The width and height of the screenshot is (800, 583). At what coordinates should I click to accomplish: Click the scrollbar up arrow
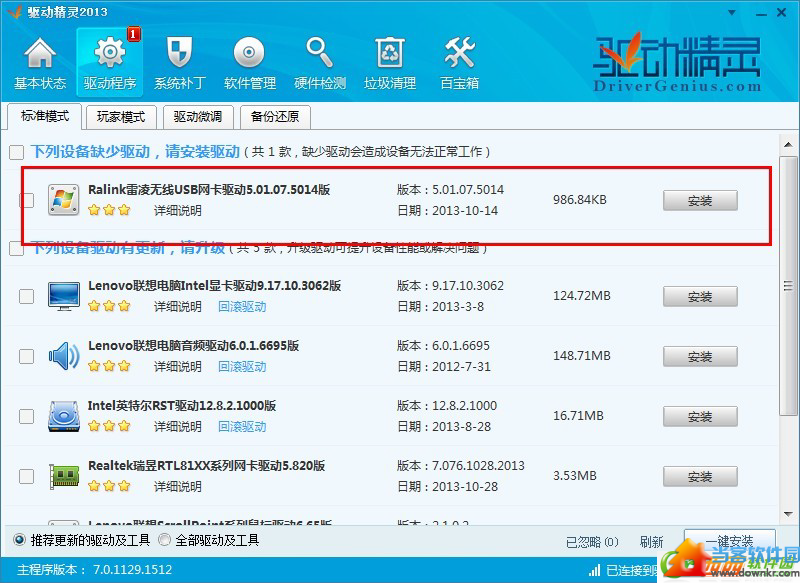point(788,145)
